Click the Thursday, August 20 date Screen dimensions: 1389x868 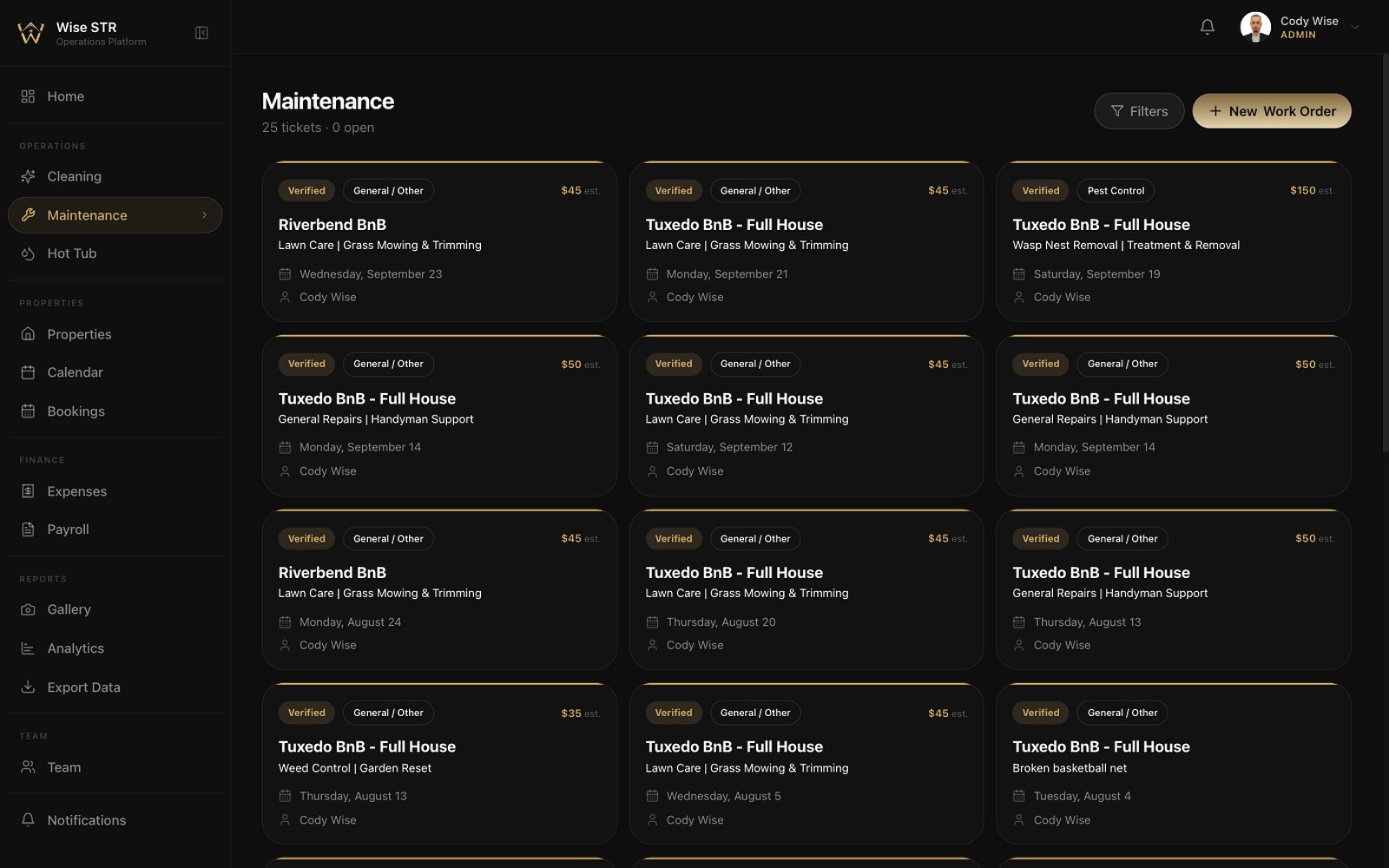click(x=721, y=622)
